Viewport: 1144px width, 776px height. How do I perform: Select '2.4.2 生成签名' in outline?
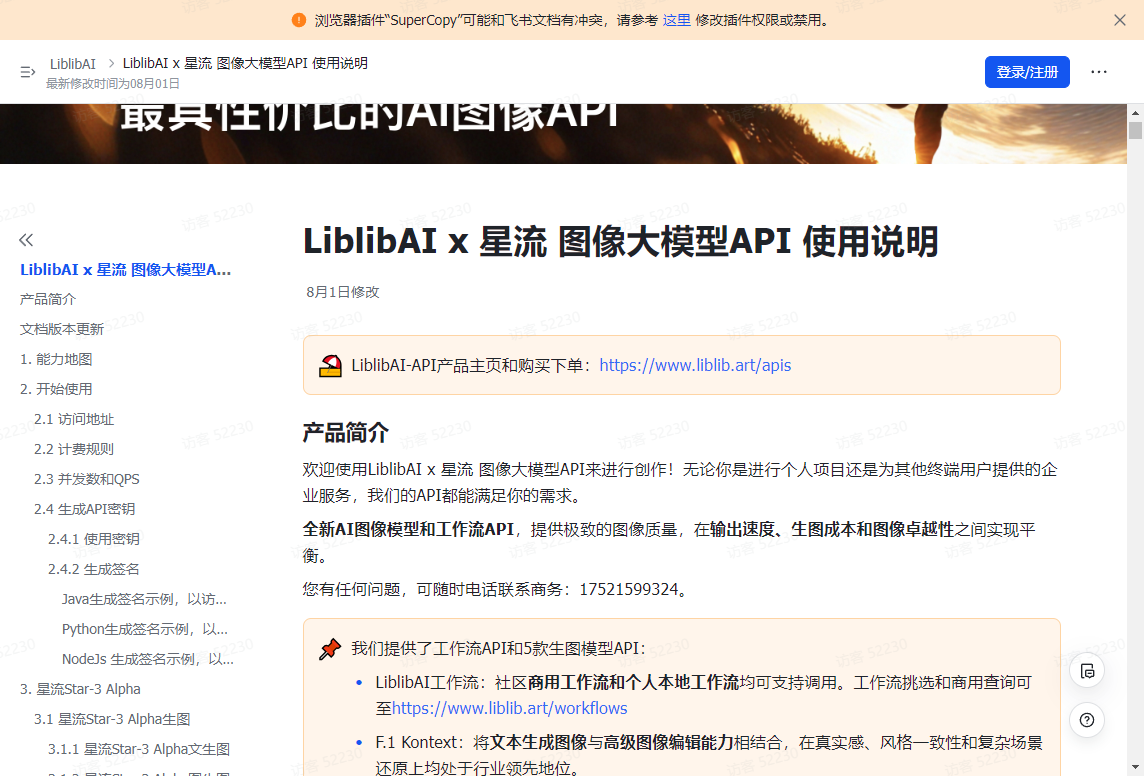pos(93,568)
